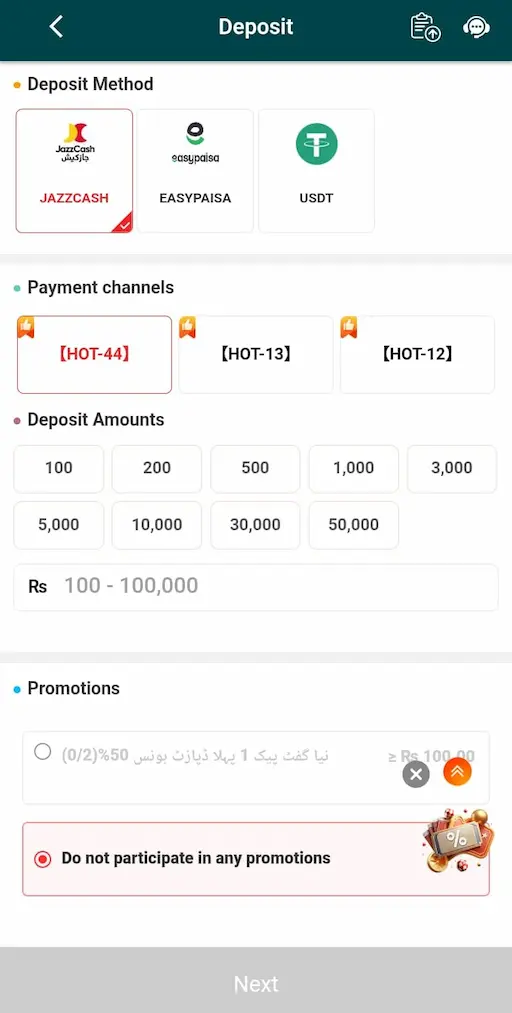Pick the 500 deposit amount
The image size is (512, 1013).
255,468
